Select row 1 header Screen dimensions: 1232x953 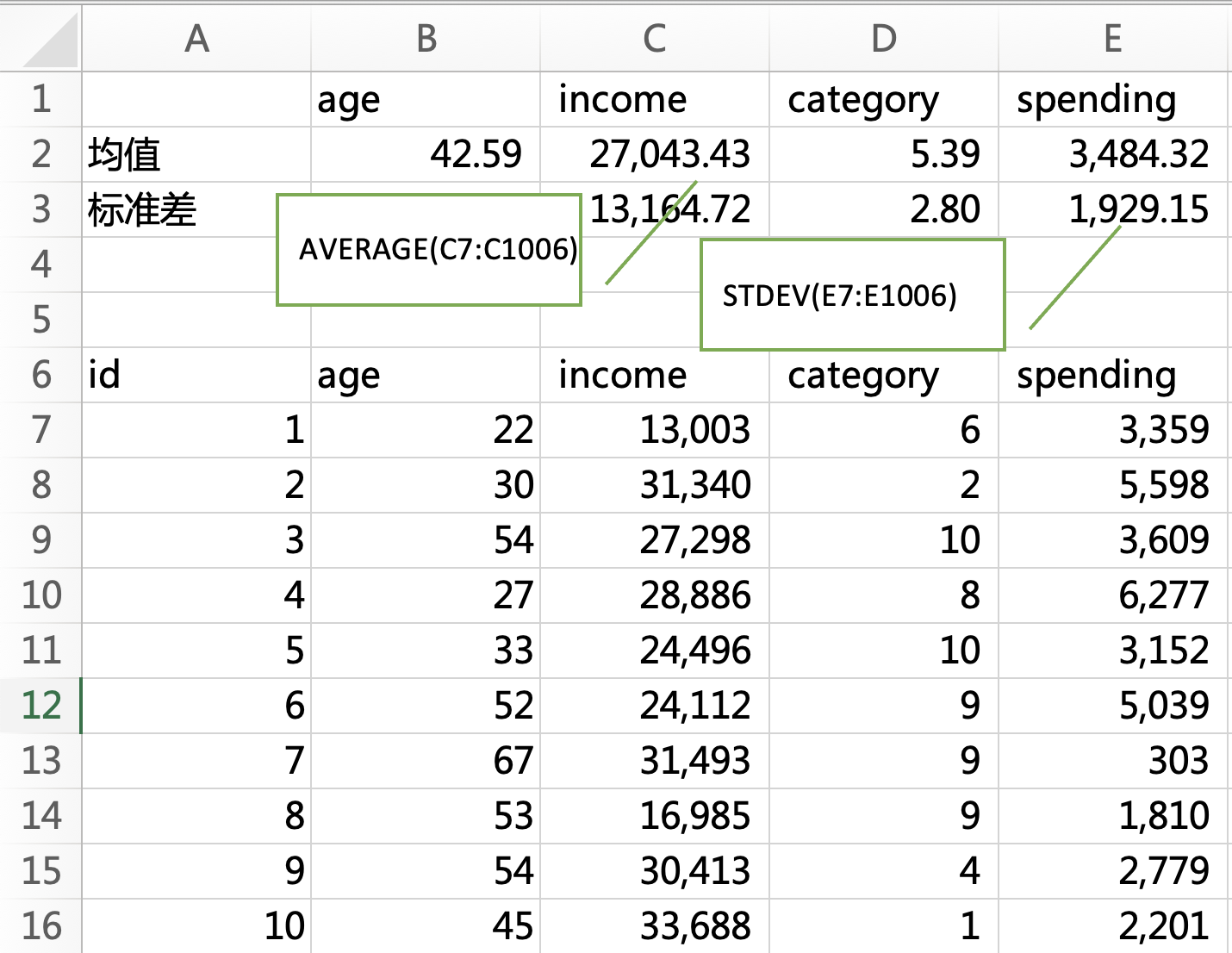click(x=40, y=99)
